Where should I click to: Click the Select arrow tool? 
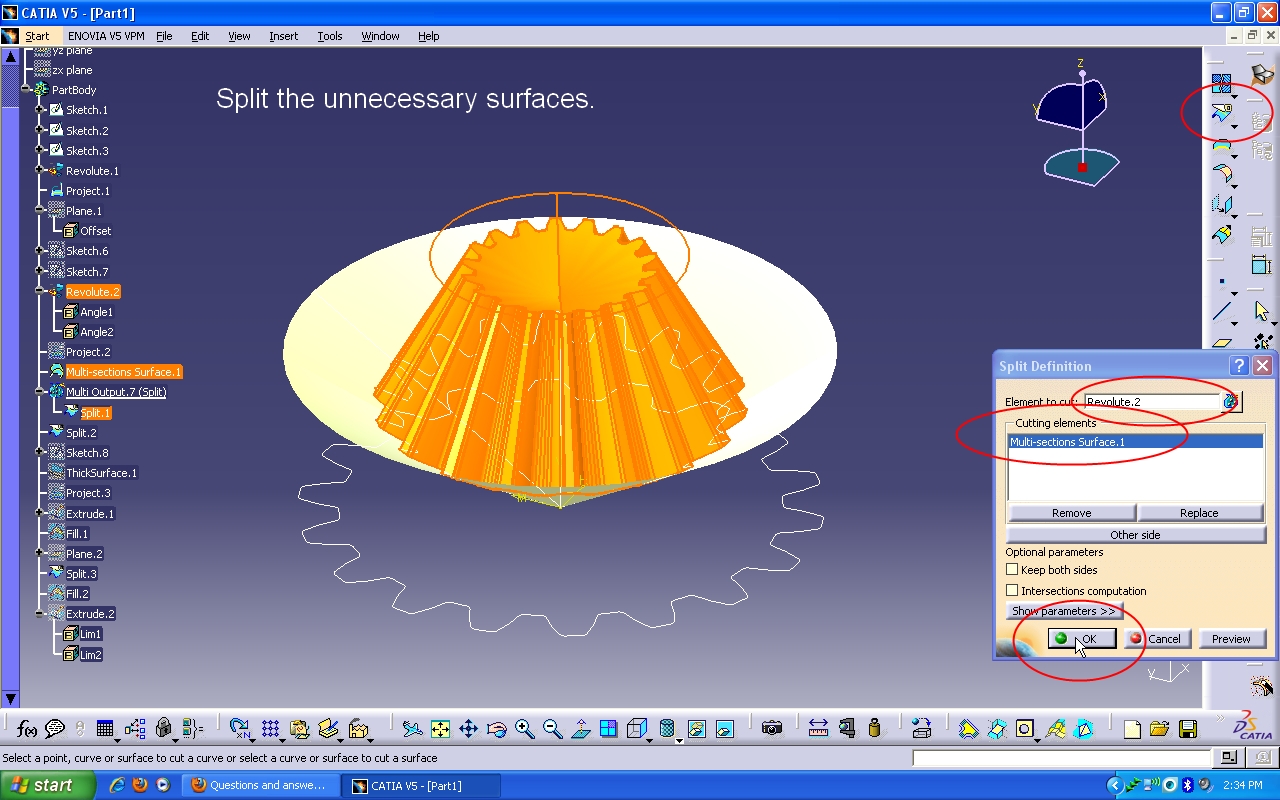(1262, 312)
